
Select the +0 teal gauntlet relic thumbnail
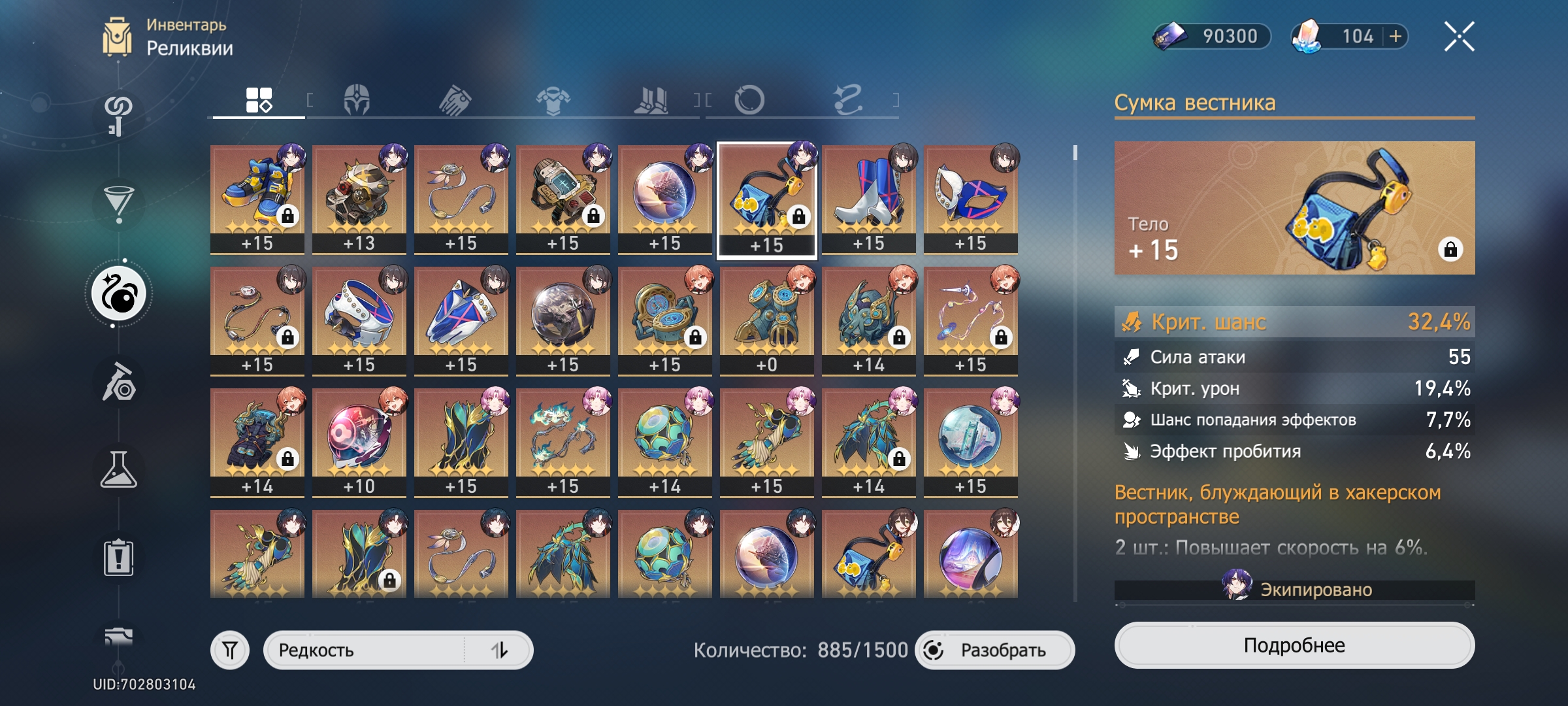pos(767,321)
